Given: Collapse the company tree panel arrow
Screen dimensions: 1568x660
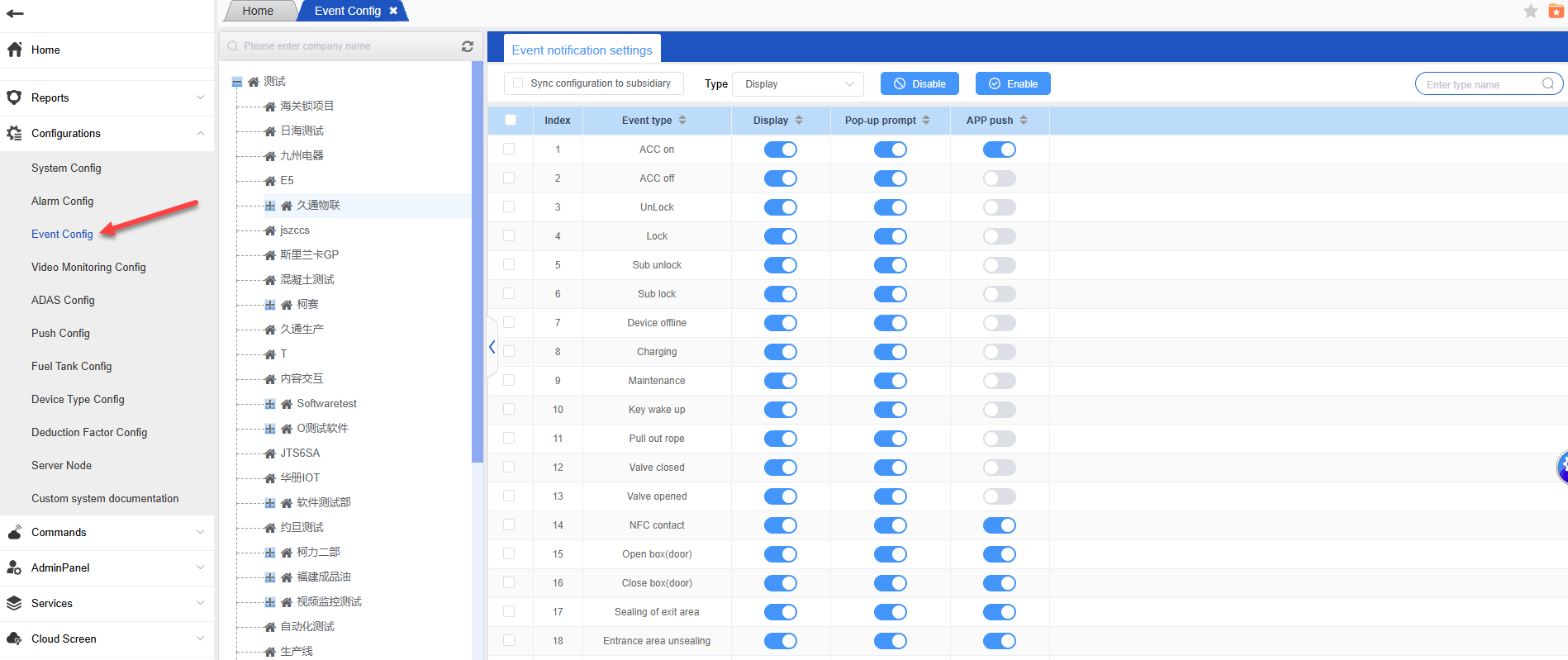Looking at the screenshot, I should tap(492, 347).
